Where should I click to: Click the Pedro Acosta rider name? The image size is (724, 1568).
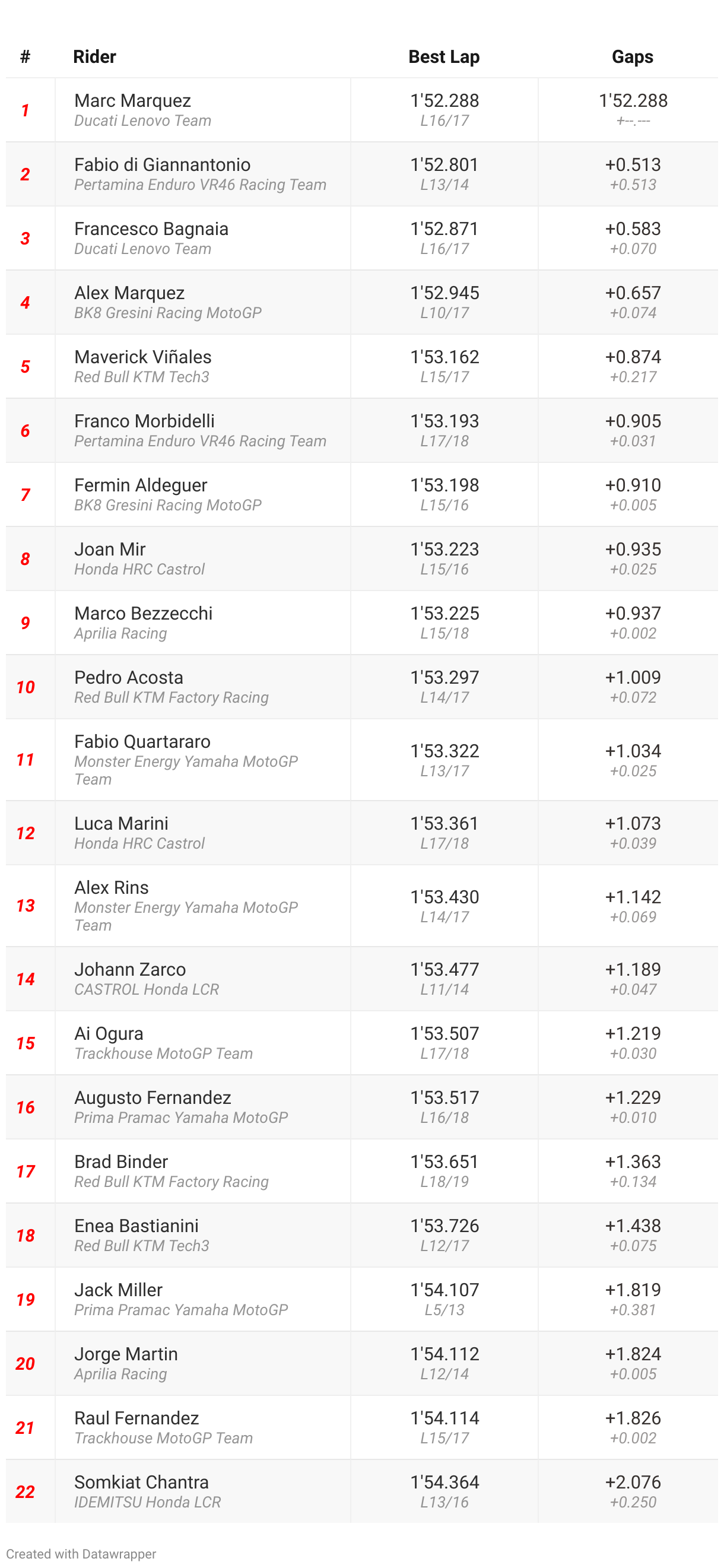(128, 677)
